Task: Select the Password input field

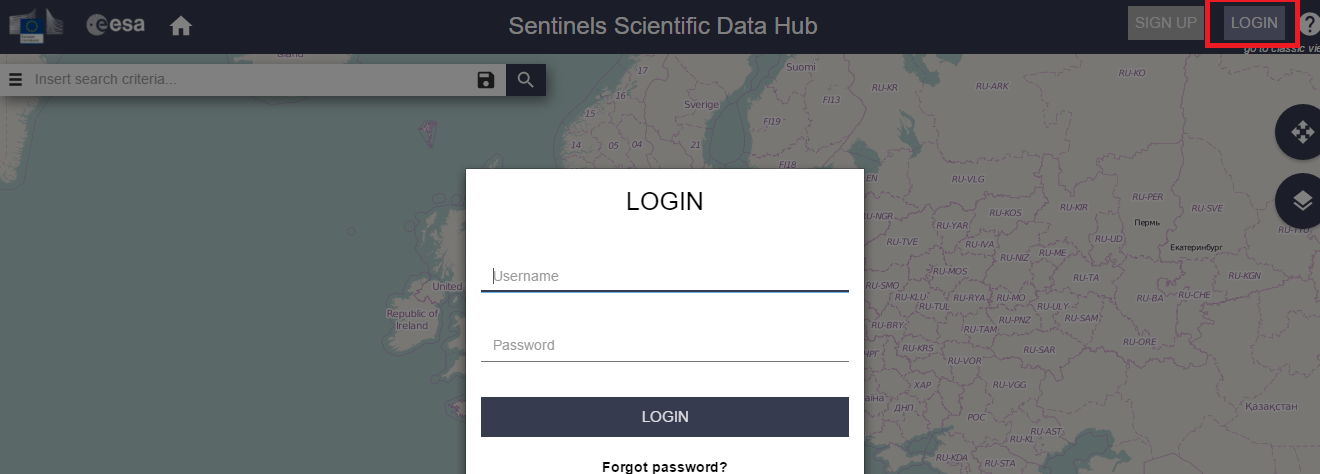Action: [665, 345]
